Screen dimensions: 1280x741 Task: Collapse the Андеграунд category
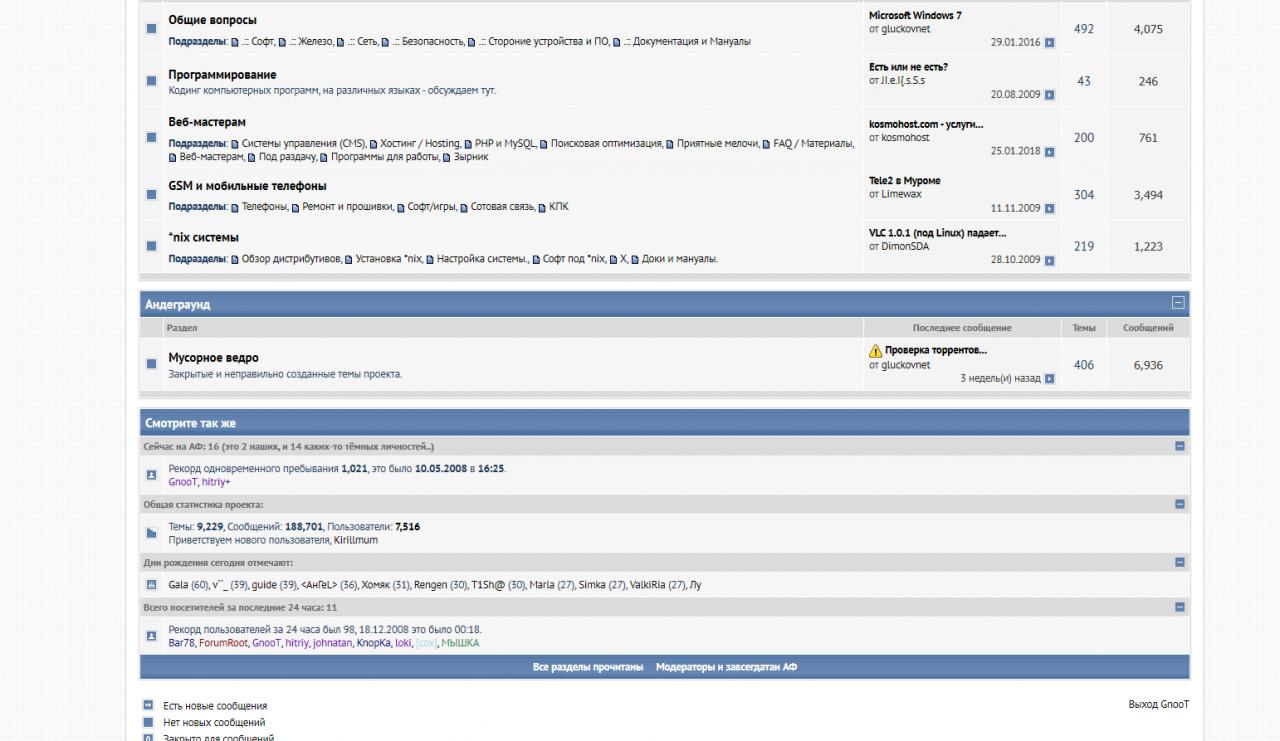(1178, 303)
